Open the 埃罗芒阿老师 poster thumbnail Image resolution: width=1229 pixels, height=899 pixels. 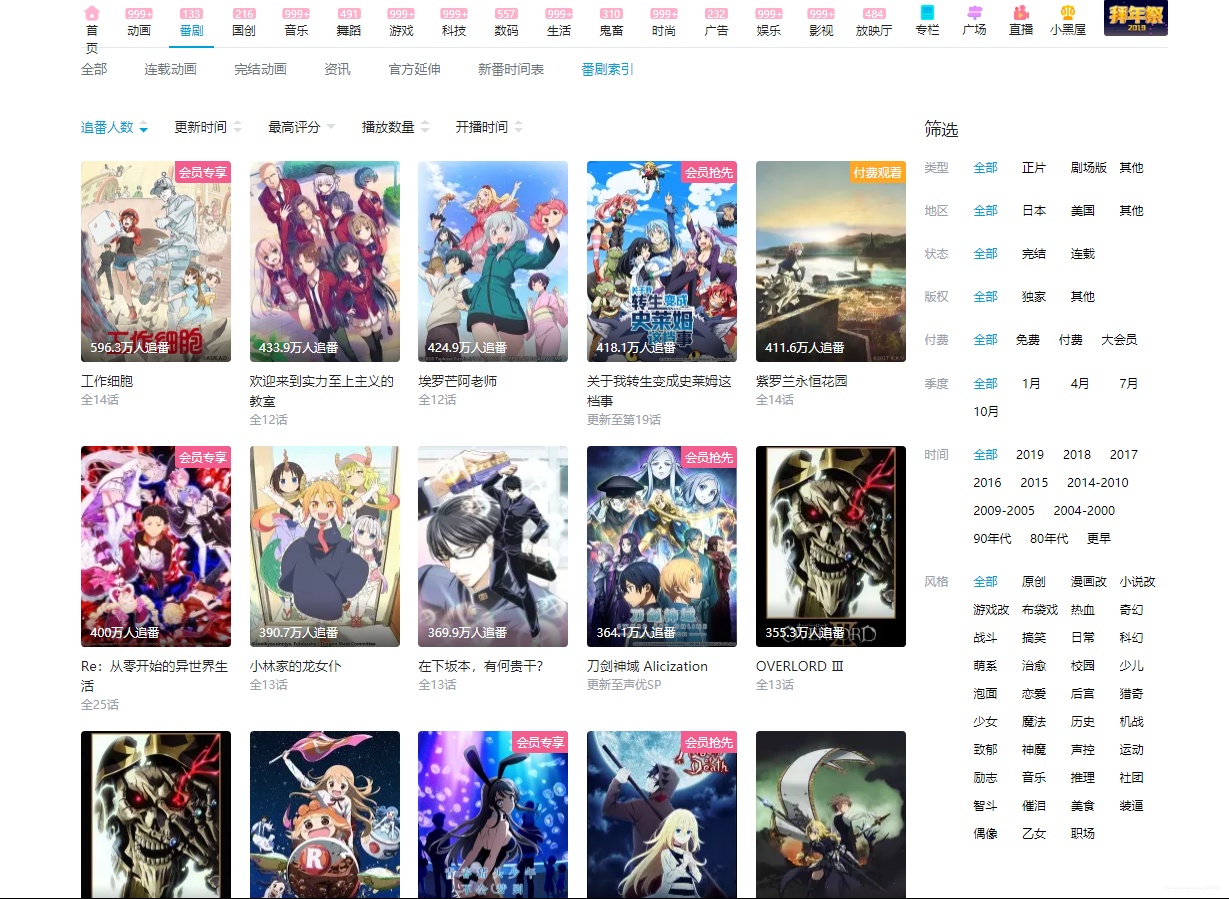(x=493, y=262)
